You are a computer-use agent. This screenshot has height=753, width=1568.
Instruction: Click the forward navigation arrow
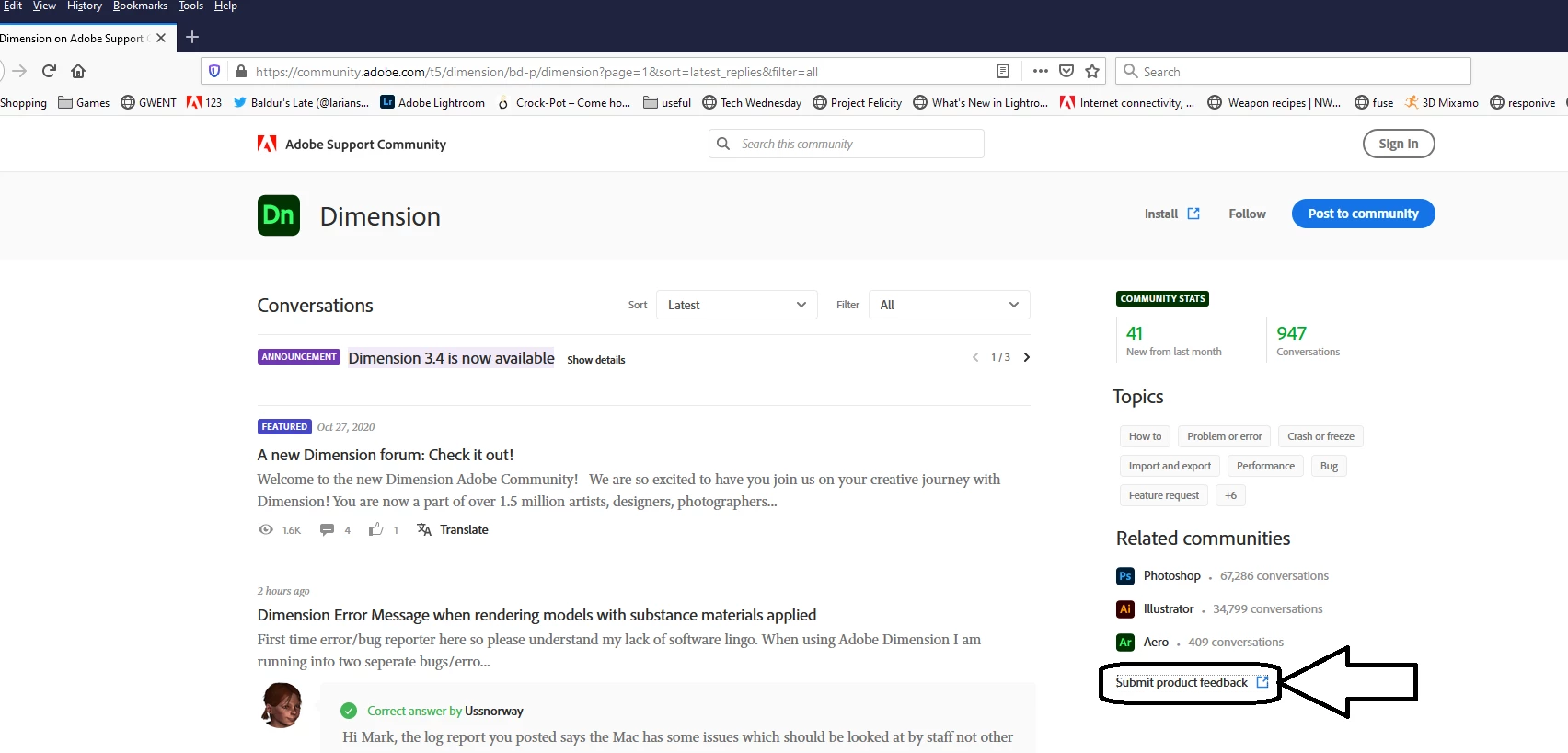pyautogui.click(x=19, y=71)
